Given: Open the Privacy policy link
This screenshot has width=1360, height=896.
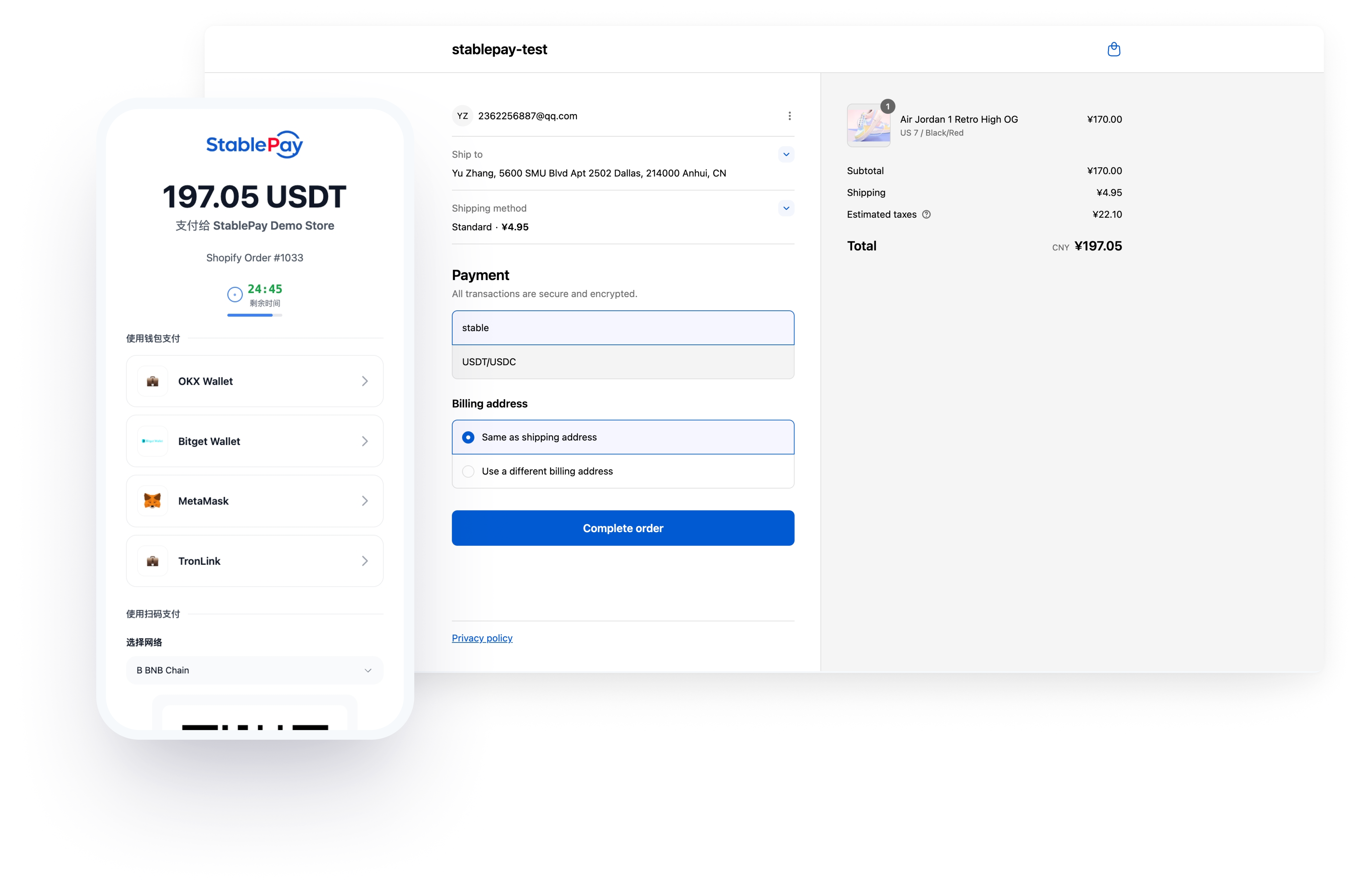Looking at the screenshot, I should pyautogui.click(x=482, y=638).
